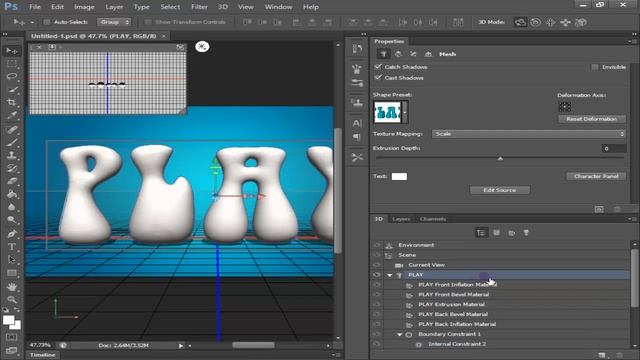This screenshot has height=360, width=640.
Task: Collapse Boundary Constraint 1 tree item
Action: tap(400, 335)
